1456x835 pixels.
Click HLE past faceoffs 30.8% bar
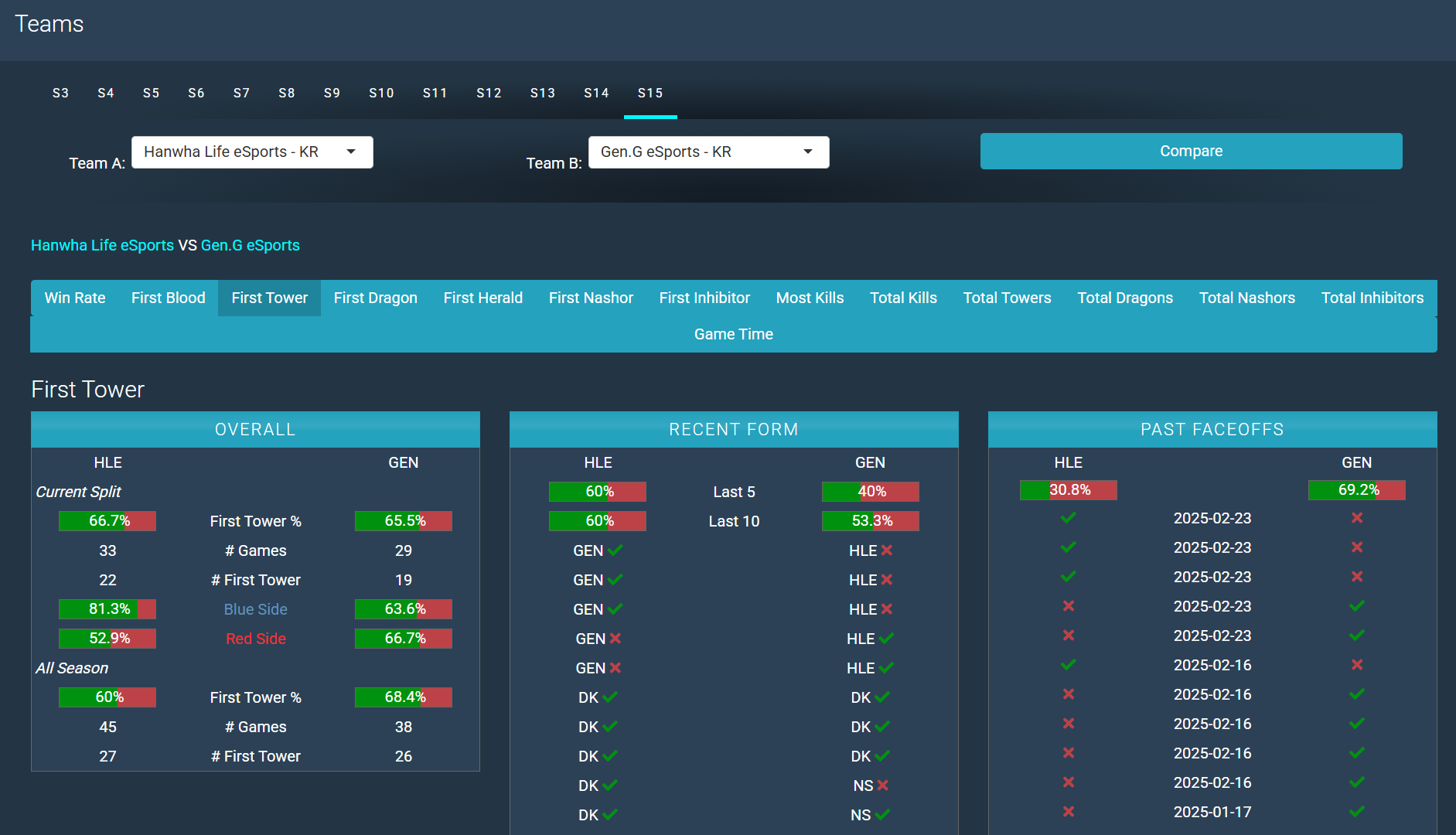pyautogui.click(x=1069, y=490)
